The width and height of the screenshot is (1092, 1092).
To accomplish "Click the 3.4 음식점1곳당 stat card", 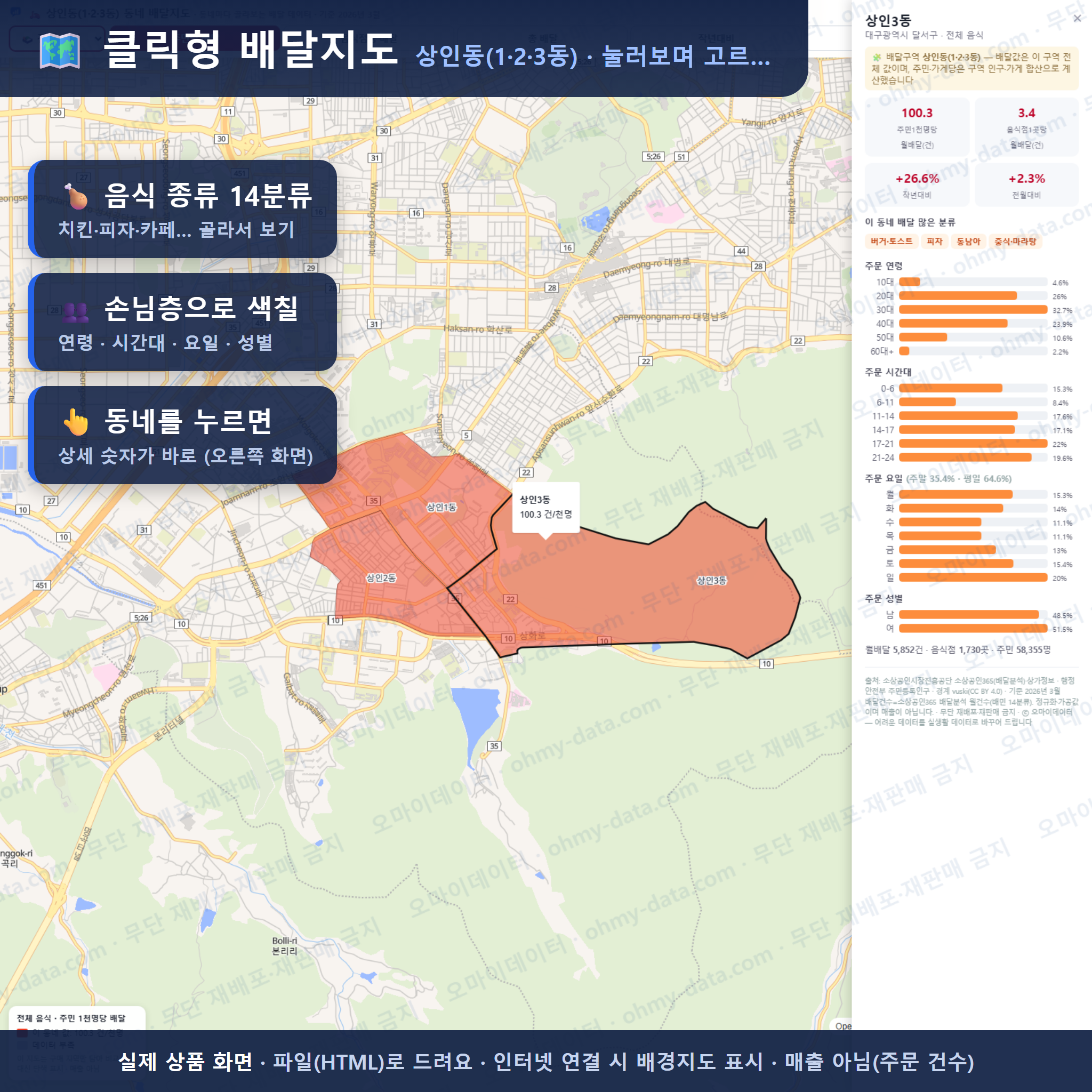I will click(x=1026, y=127).
